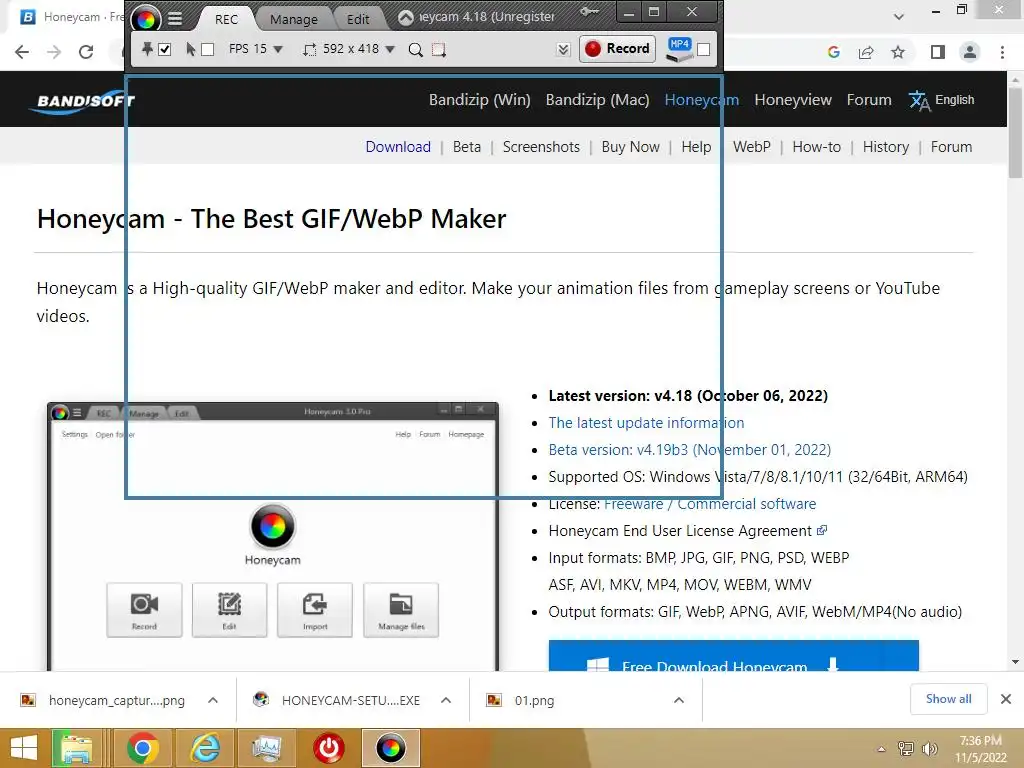Screen dimensions: 1024x768
Task: Open the 592 x 418 size dropdown
Action: point(390,50)
